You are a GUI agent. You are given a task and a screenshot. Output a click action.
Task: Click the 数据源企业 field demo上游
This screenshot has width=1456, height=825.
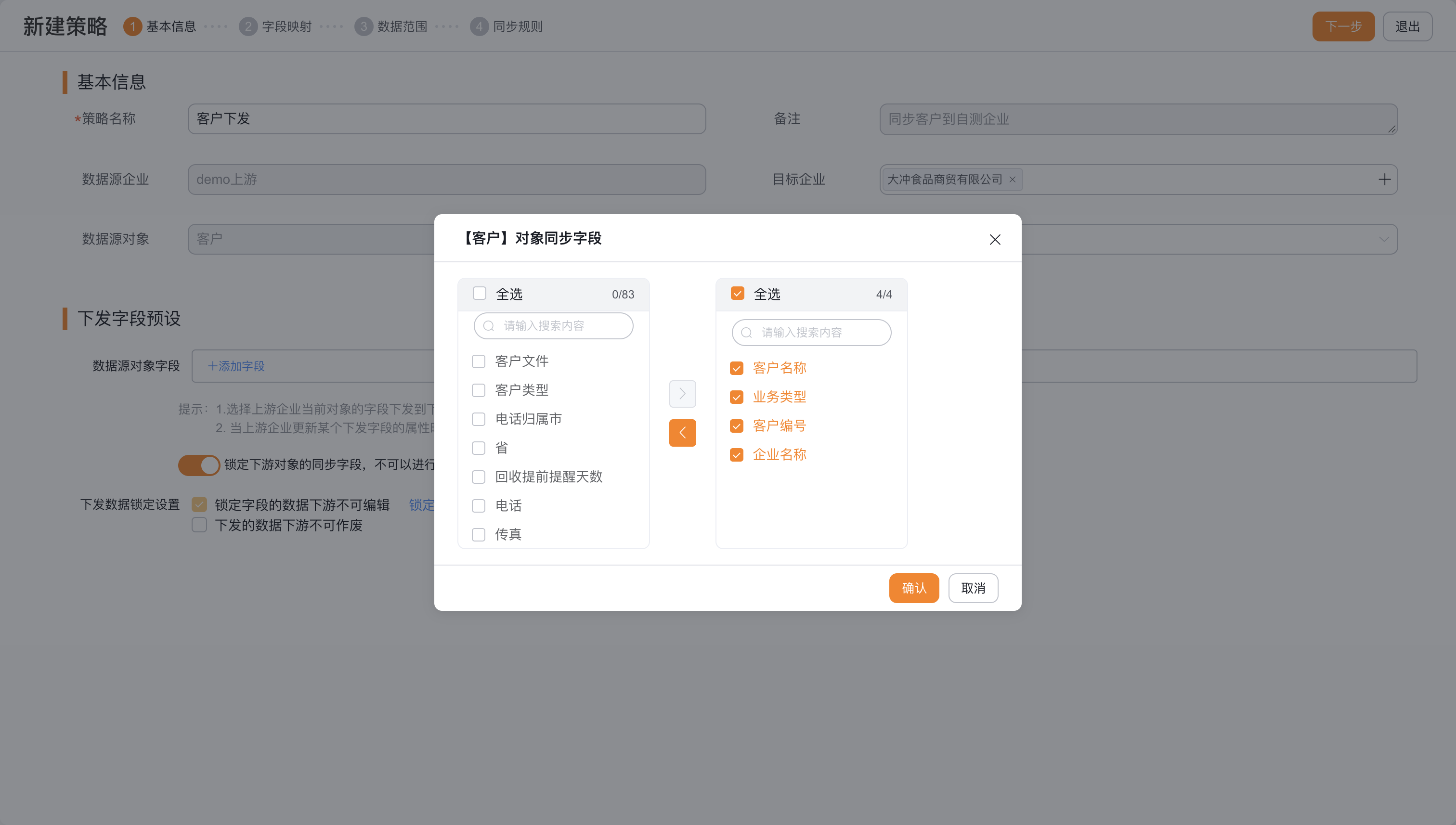(447, 180)
